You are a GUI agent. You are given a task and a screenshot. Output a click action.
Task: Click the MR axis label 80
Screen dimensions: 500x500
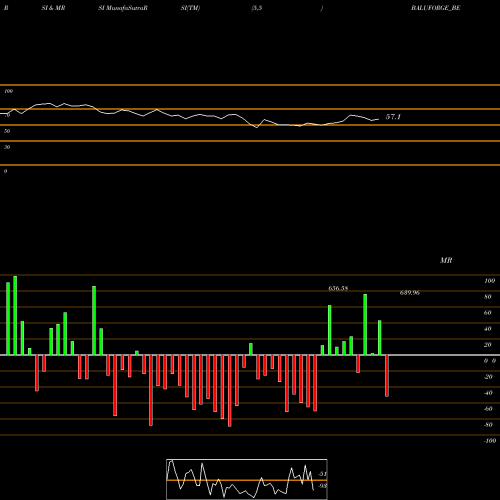[x=488, y=297]
